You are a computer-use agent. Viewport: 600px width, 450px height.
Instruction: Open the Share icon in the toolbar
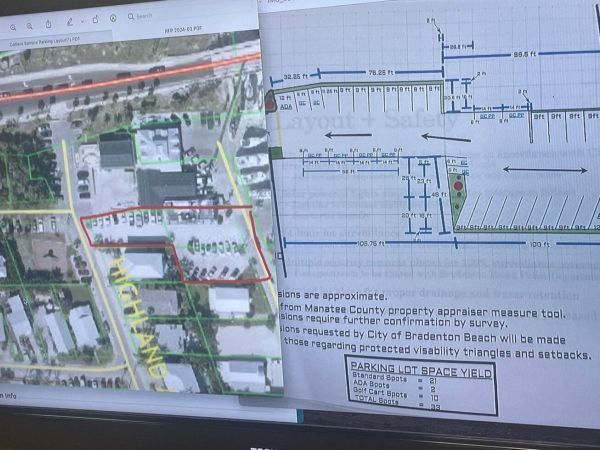point(48,24)
